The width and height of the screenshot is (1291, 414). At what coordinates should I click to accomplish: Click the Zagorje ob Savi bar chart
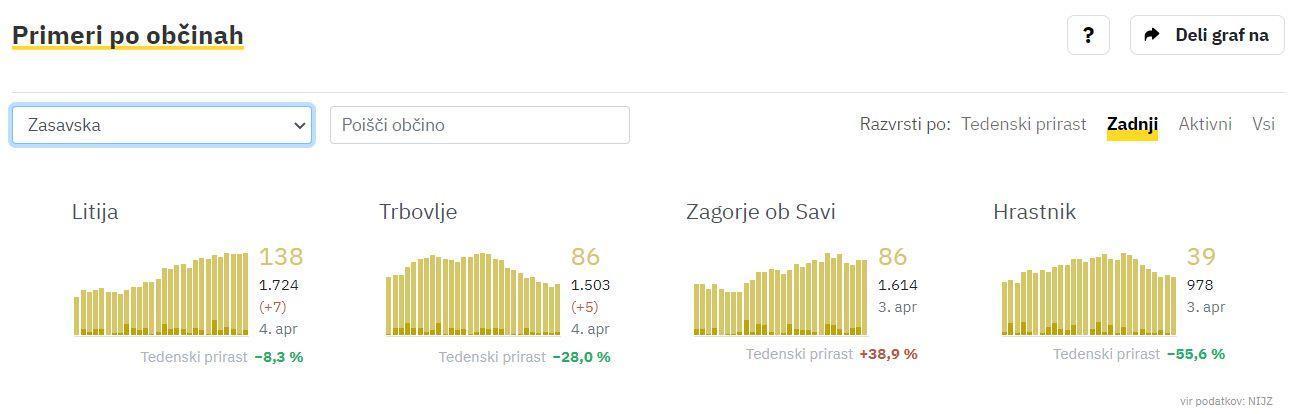(780, 296)
